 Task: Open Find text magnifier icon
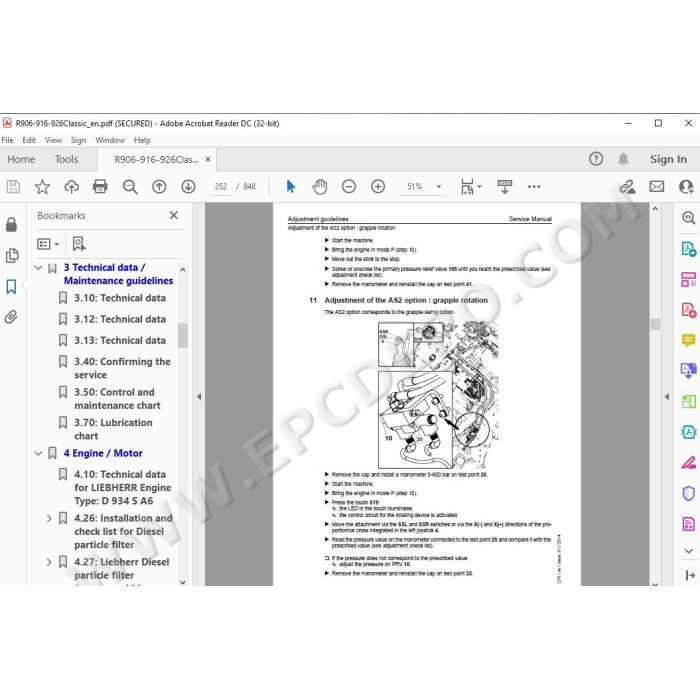[x=130, y=186]
